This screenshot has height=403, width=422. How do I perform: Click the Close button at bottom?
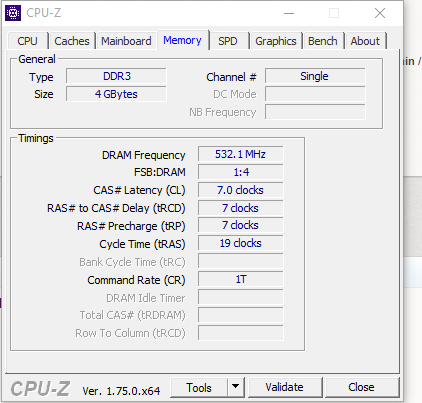[361, 387]
